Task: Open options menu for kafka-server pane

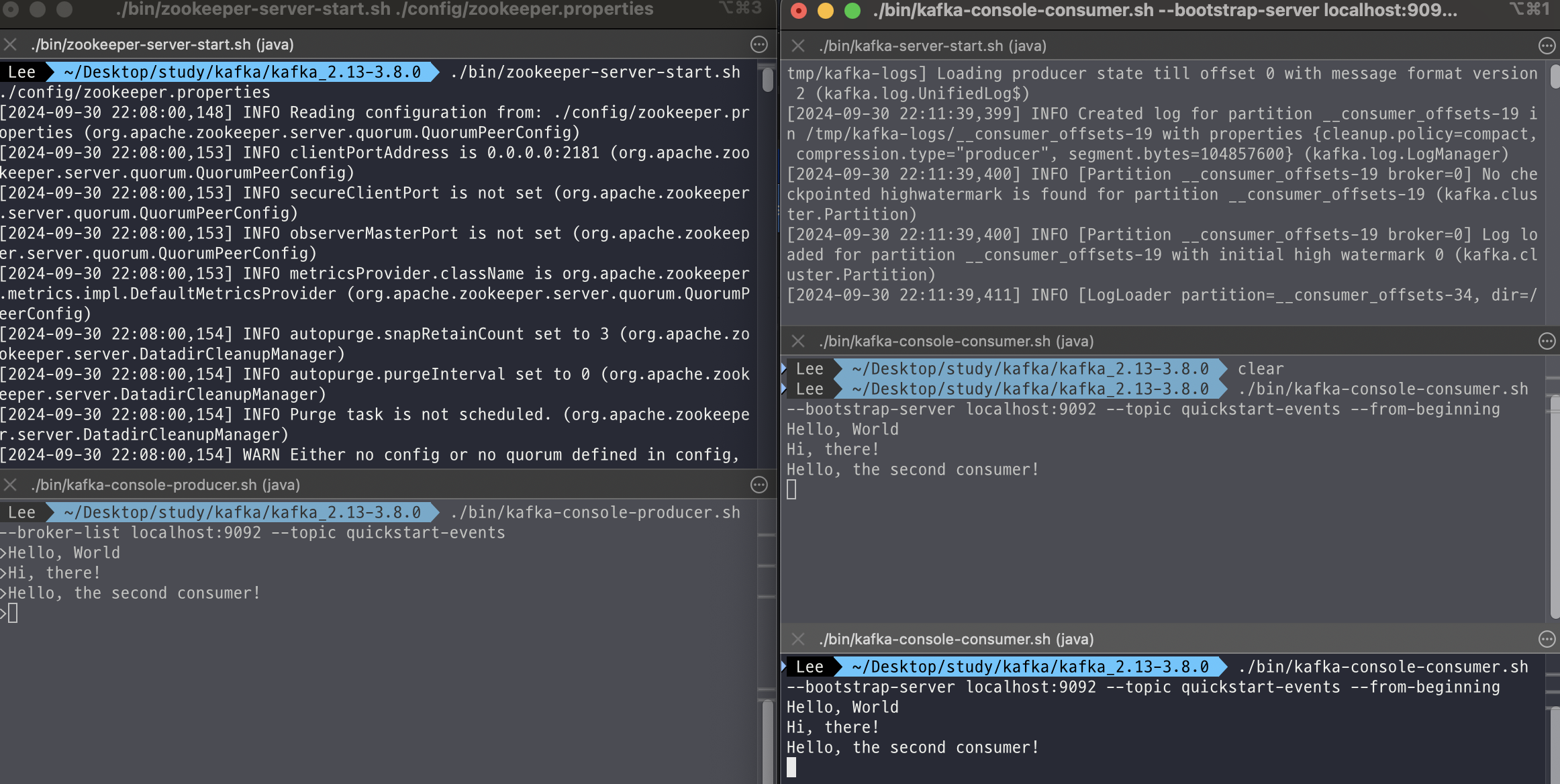Action: pos(1547,46)
